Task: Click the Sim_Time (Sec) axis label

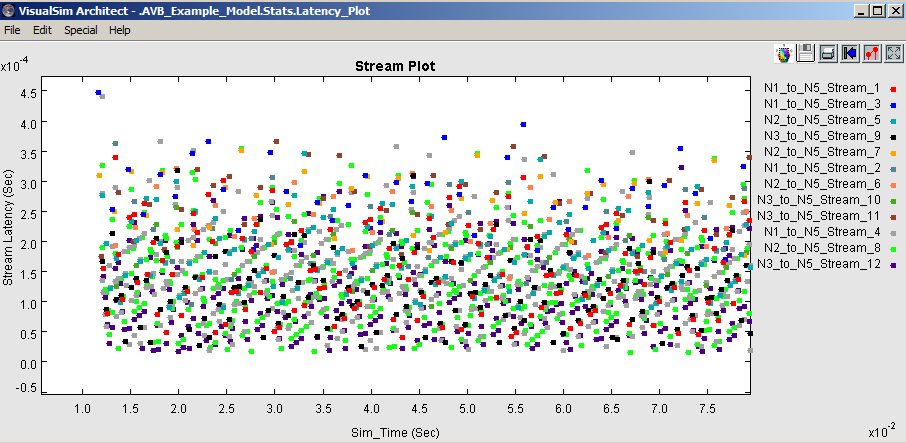Action: (x=394, y=433)
